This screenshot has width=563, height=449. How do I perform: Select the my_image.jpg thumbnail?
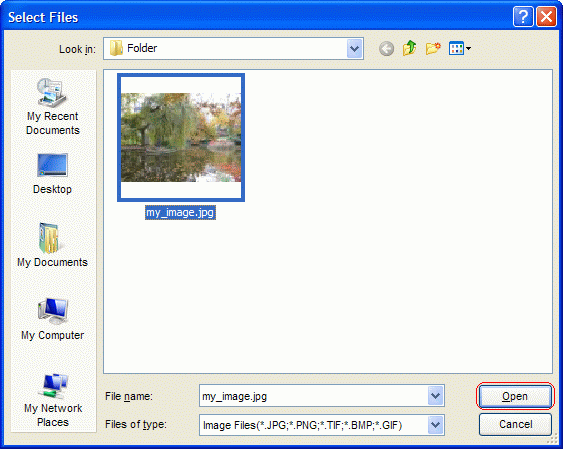(x=181, y=137)
